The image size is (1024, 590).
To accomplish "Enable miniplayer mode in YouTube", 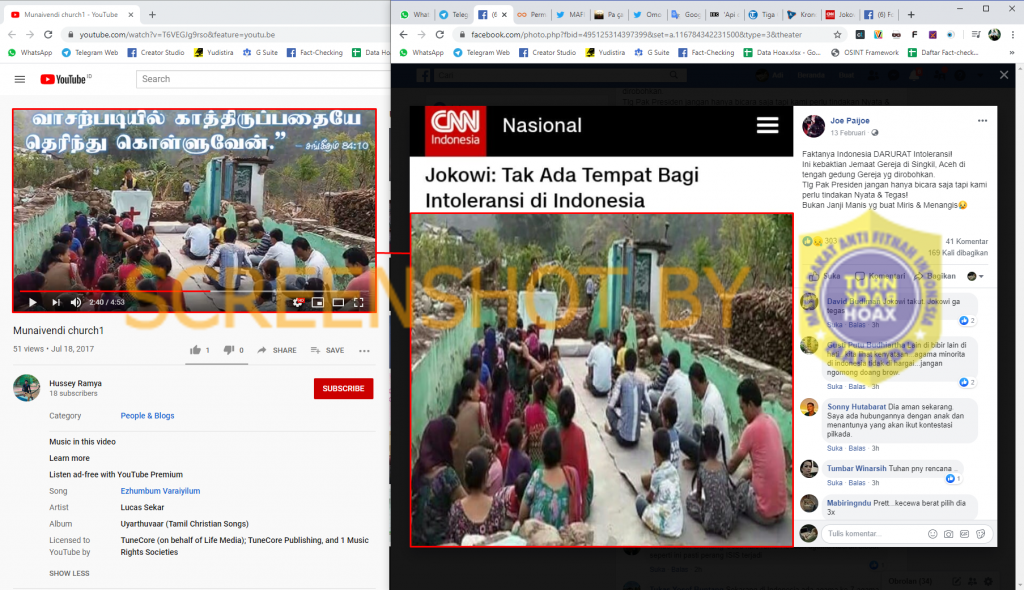I will click(x=317, y=302).
